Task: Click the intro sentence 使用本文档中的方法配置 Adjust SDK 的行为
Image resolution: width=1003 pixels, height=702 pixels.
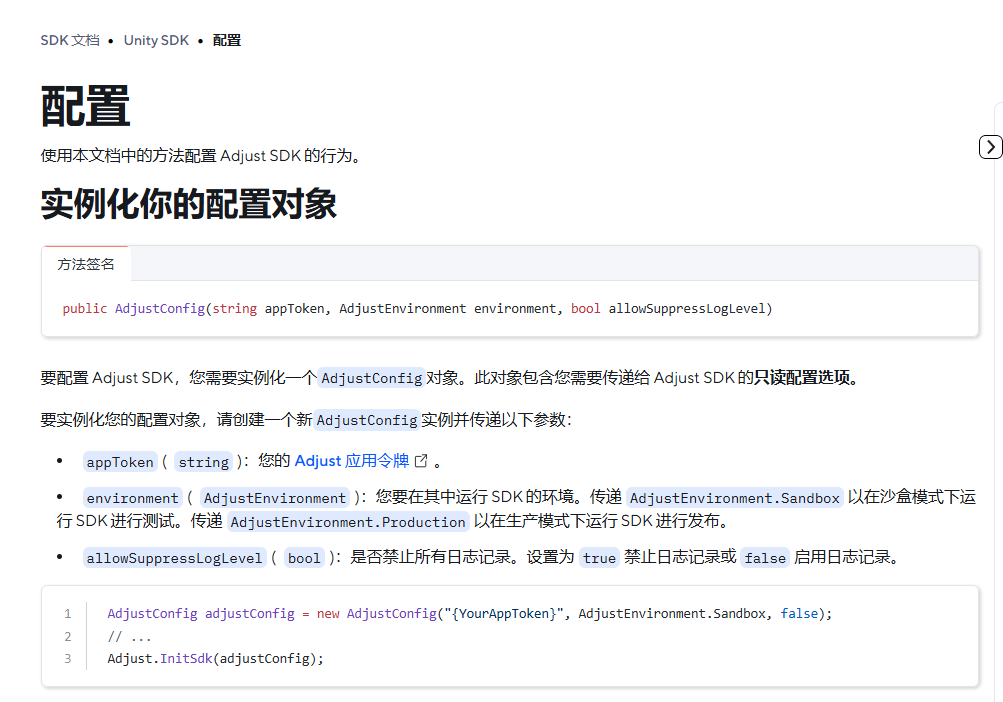Action: click(201, 156)
